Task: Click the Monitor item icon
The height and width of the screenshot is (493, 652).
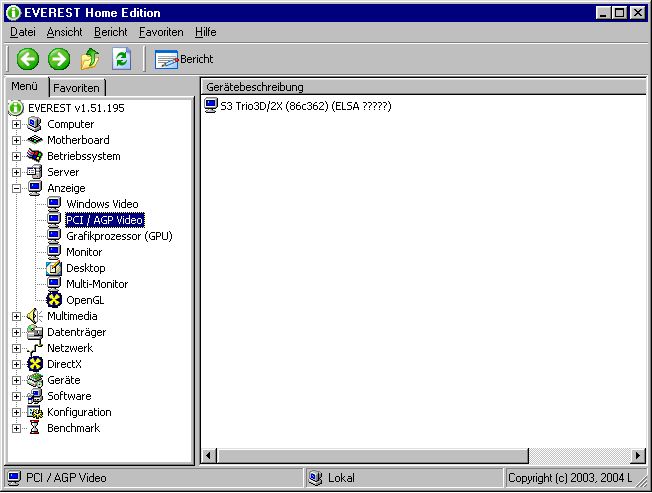Action: click(54, 252)
